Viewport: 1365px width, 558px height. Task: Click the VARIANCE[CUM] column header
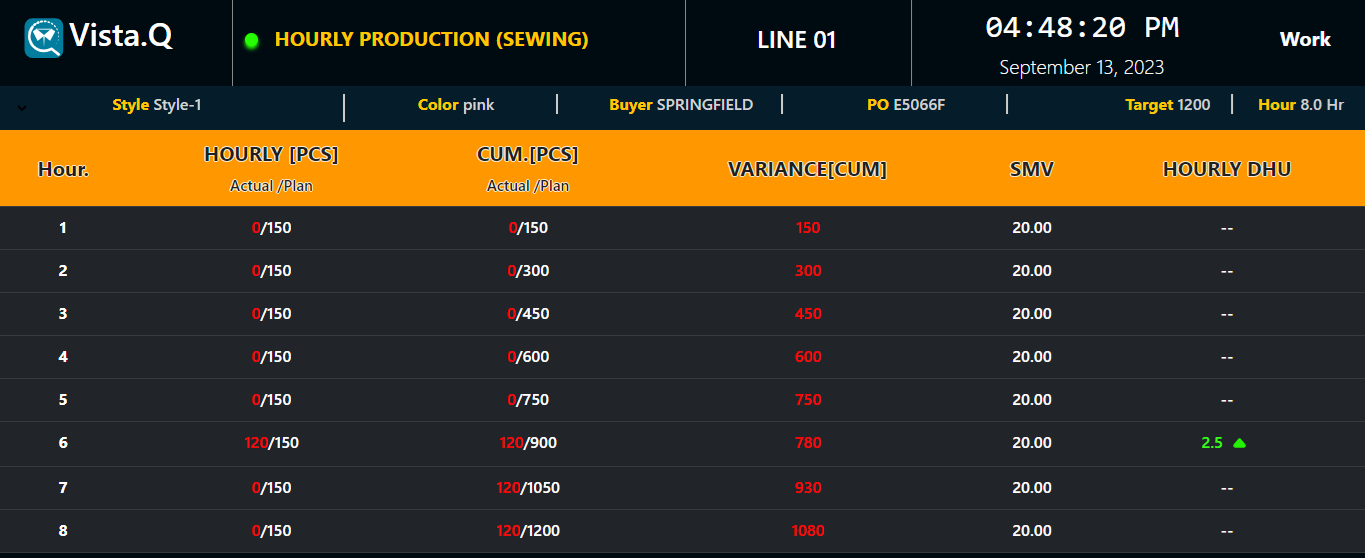[x=807, y=169]
